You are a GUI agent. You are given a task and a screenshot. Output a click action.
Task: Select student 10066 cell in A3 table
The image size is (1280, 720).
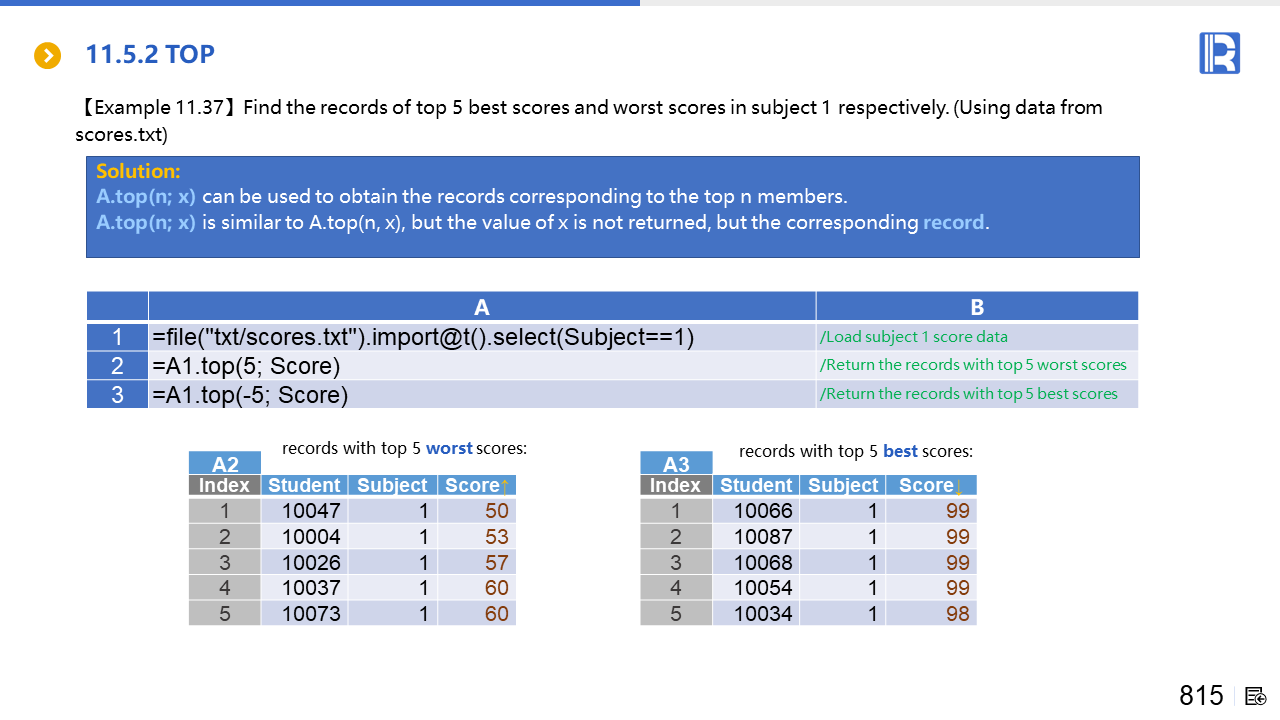click(x=762, y=511)
